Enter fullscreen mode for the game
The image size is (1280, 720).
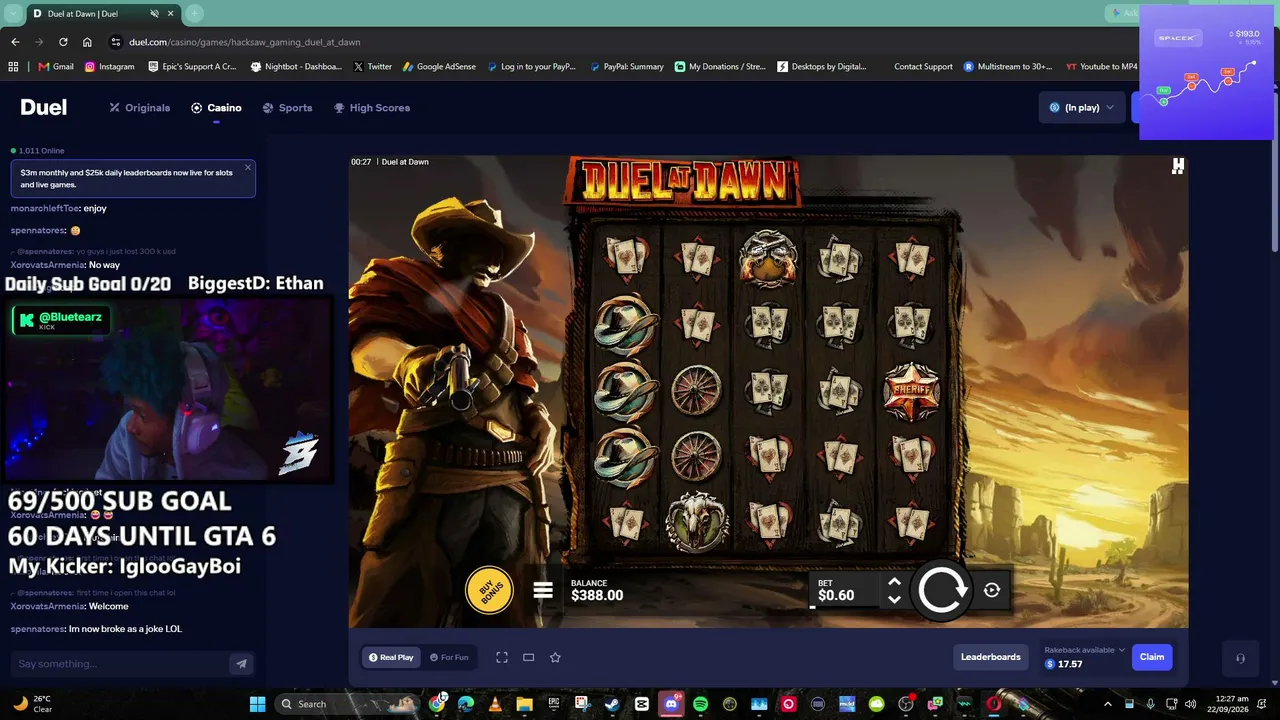coord(502,657)
